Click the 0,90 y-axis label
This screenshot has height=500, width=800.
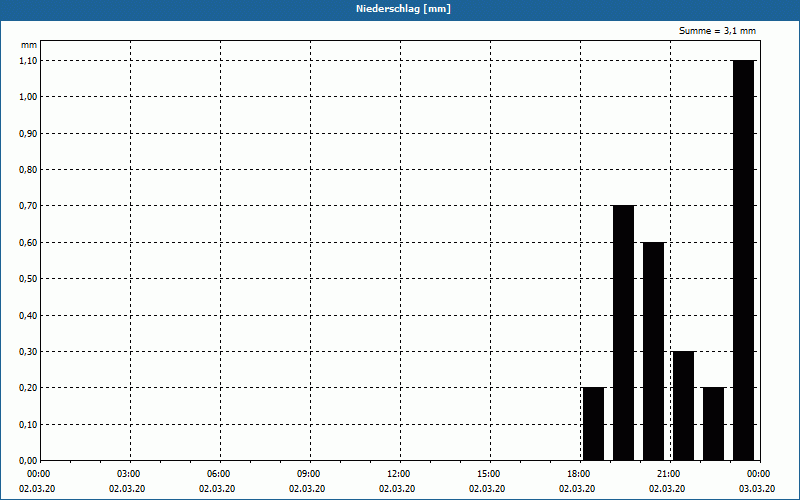point(28,133)
